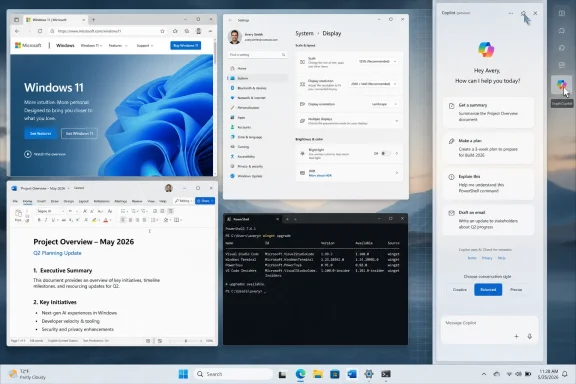Click the user avatar in Word title bar

[169, 188]
